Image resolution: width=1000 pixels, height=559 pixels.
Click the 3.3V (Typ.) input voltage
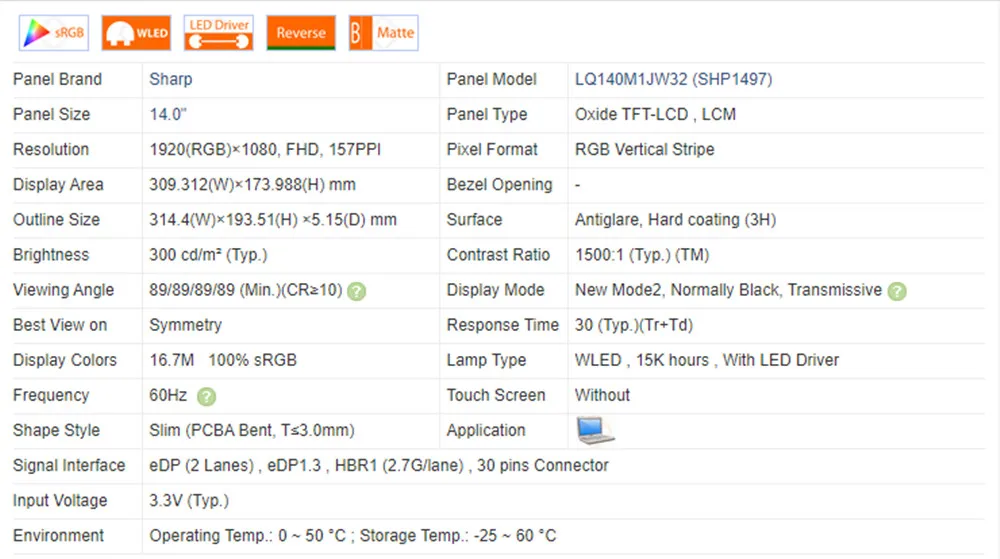pyautogui.click(x=189, y=500)
